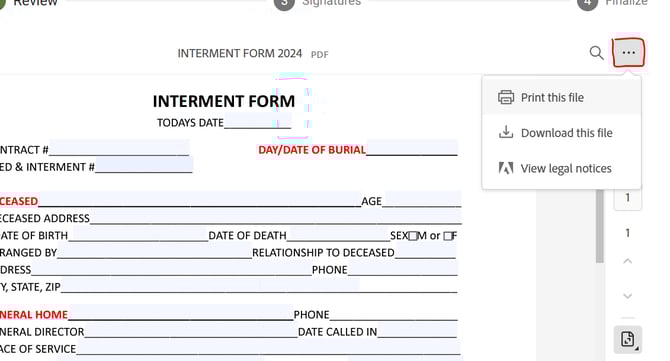This screenshot has height=361, width=670.
Task: Click the current page number box
Action: (x=627, y=199)
